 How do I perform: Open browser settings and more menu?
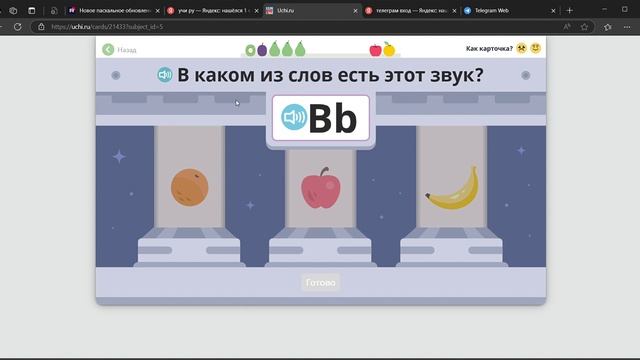[x=627, y=27]
